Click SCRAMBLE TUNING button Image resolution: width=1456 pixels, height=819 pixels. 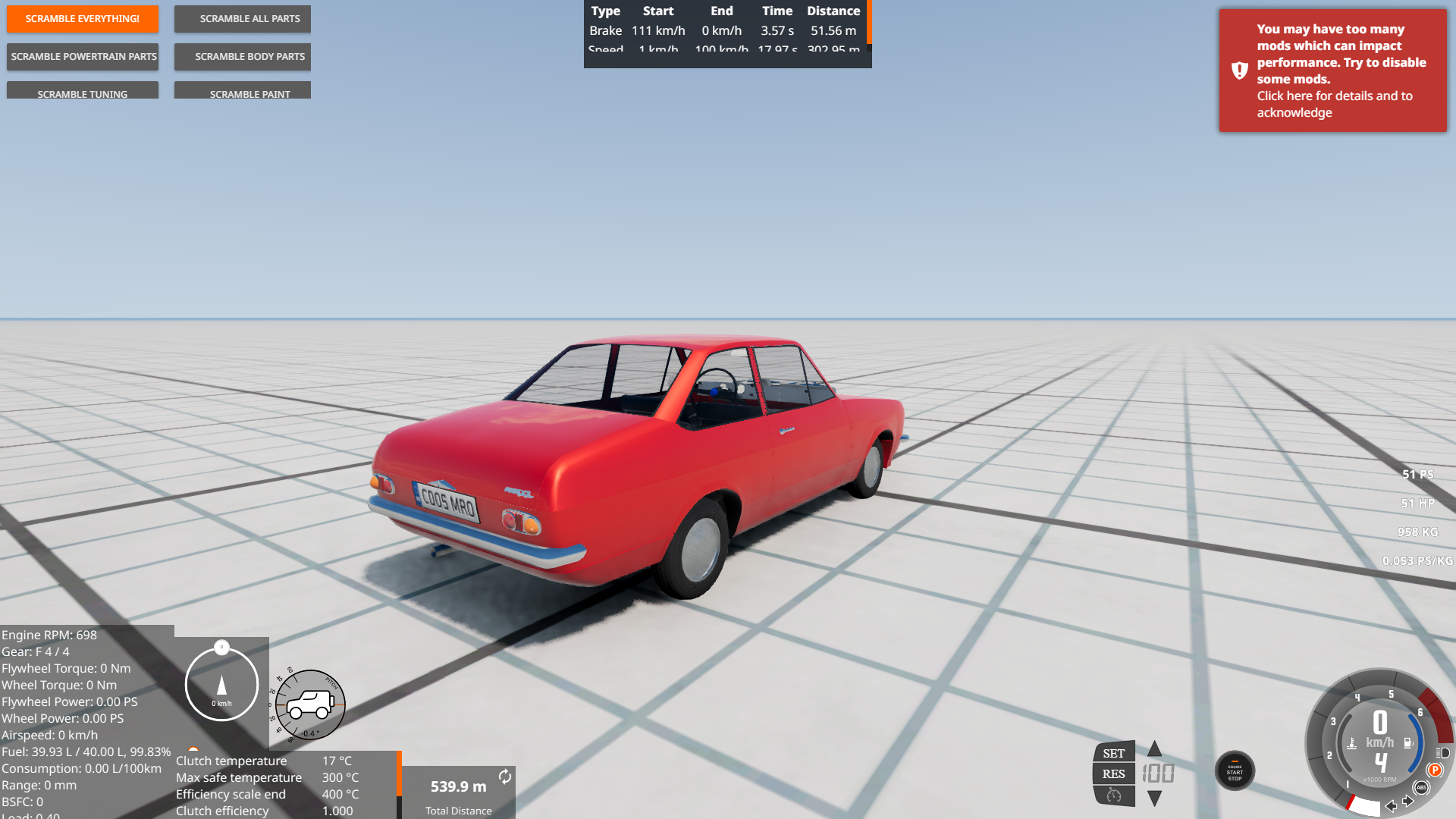pyautogui.click(x=83, y=90)
